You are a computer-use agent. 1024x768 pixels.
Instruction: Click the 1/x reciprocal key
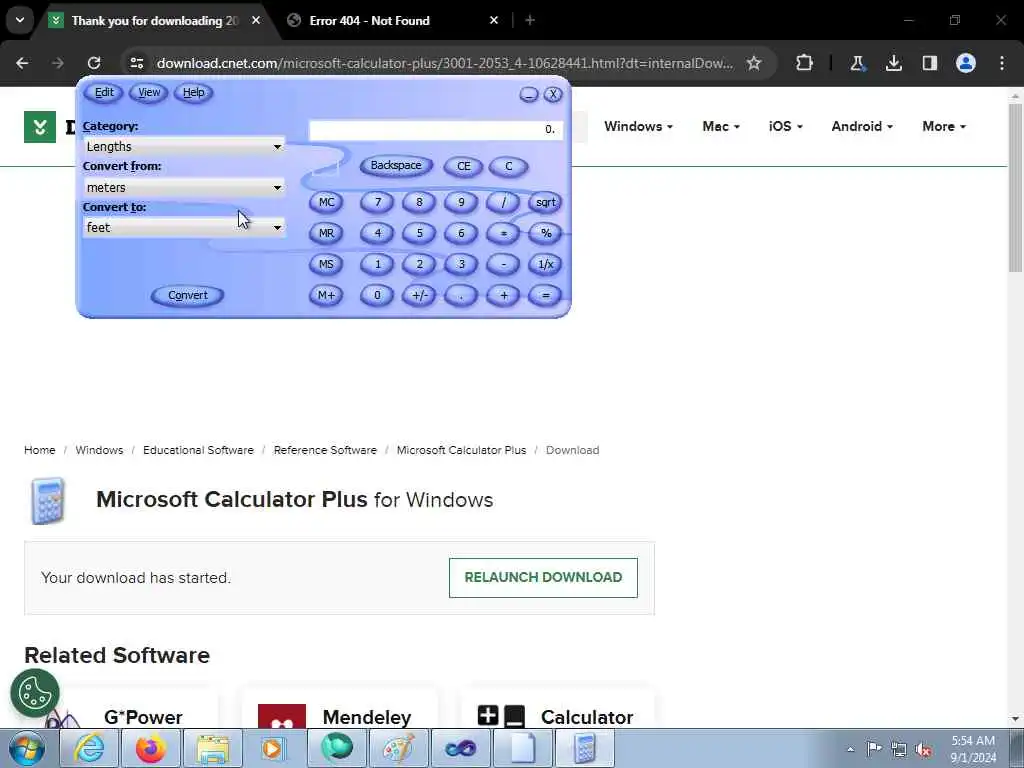(x=545, y=264)
